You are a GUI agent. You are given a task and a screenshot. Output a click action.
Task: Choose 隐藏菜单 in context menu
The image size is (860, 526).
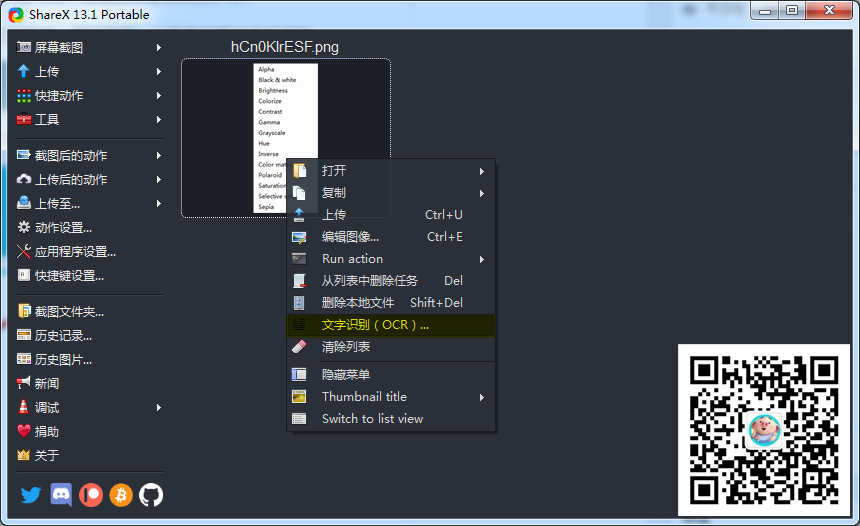click(391, 375)
